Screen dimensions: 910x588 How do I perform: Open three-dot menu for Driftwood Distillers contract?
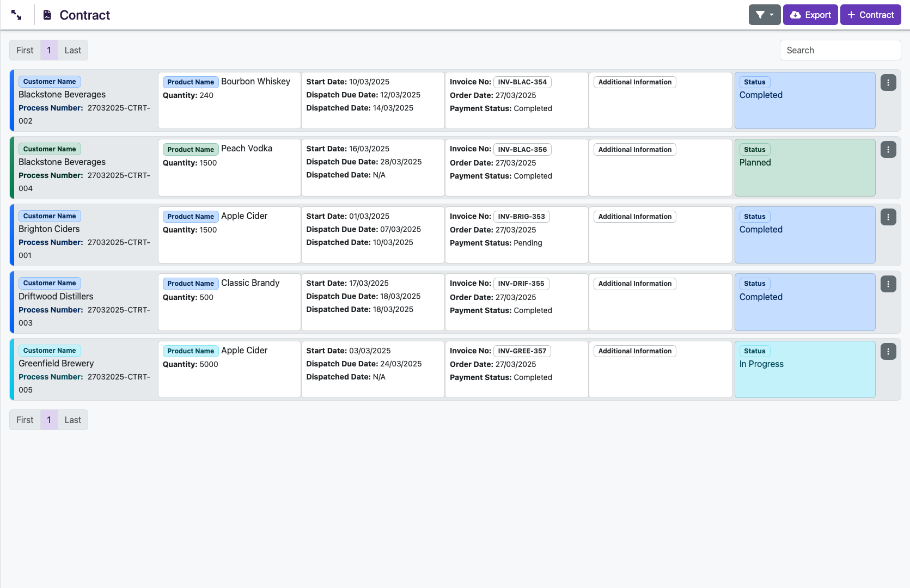pos(888,284)
